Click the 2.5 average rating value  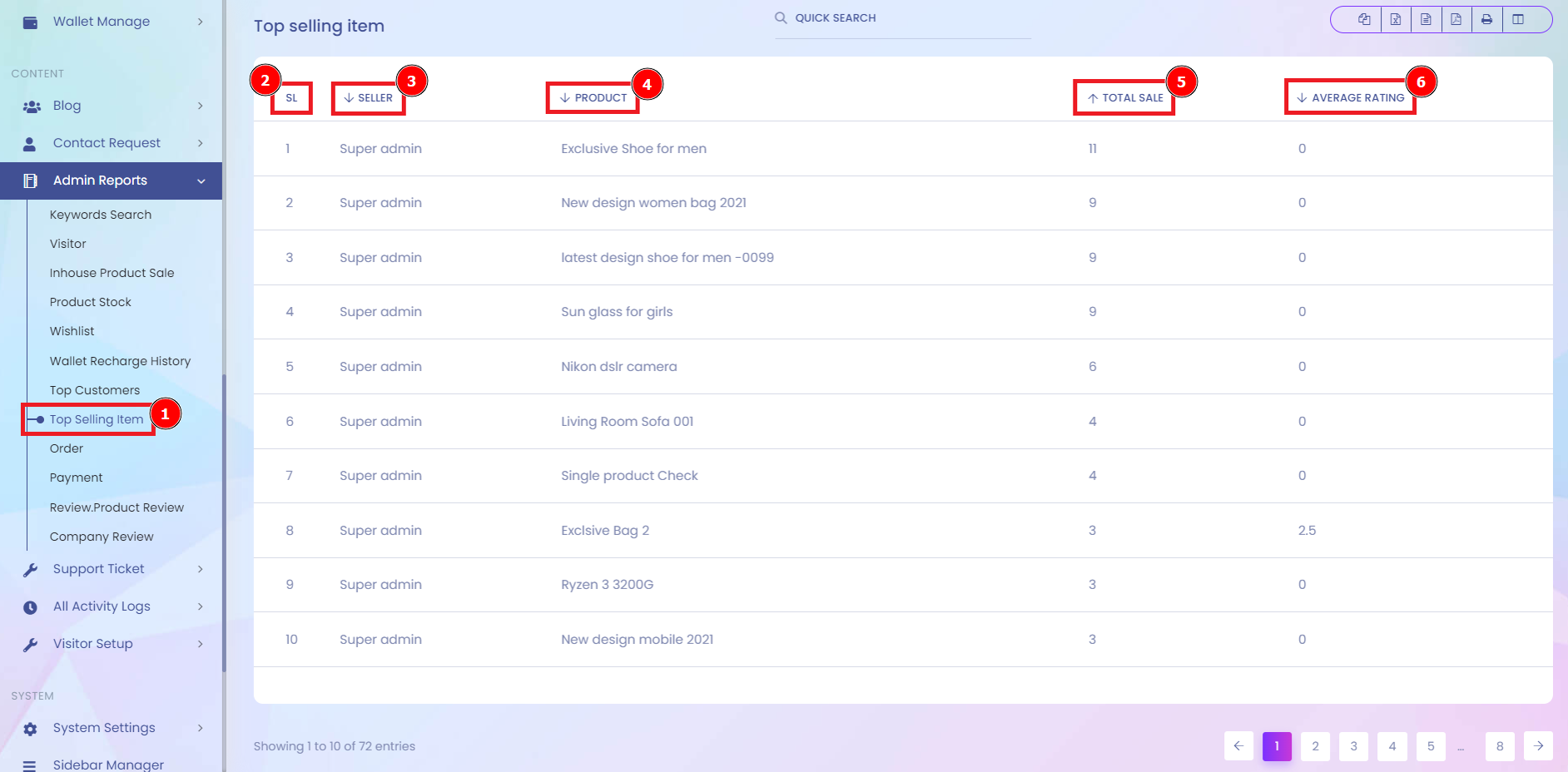(1307, 531)
